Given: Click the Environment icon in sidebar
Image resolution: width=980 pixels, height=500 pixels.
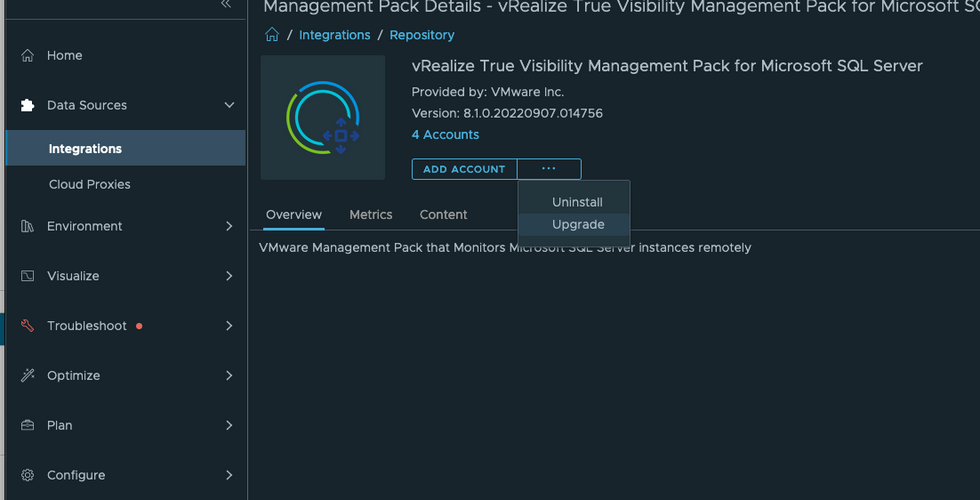Looking at the screenshot, I should click(28, 227).
